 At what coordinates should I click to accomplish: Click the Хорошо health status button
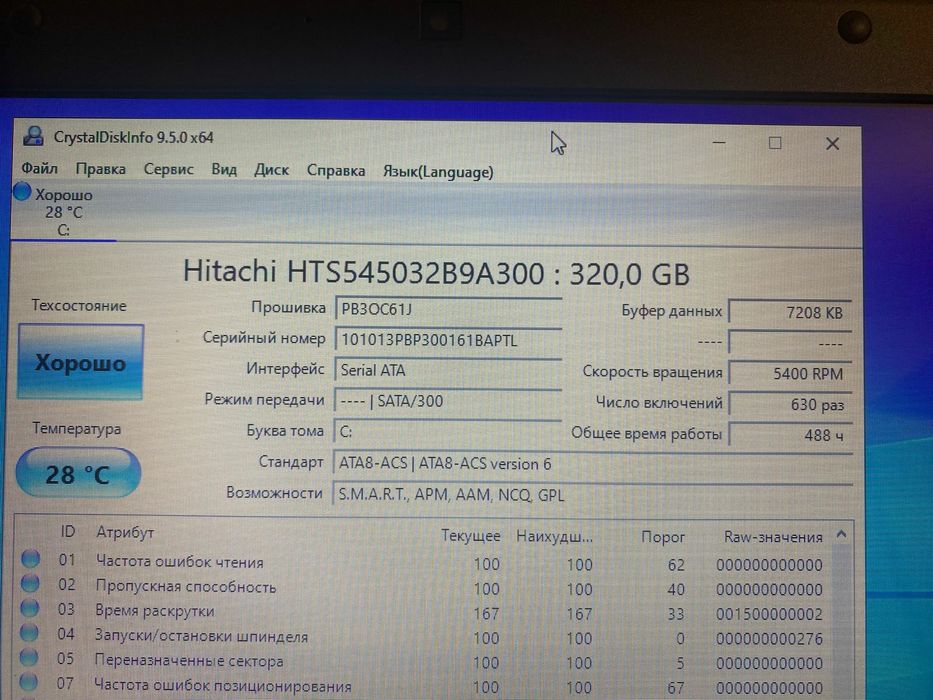(x=81, y=362)
